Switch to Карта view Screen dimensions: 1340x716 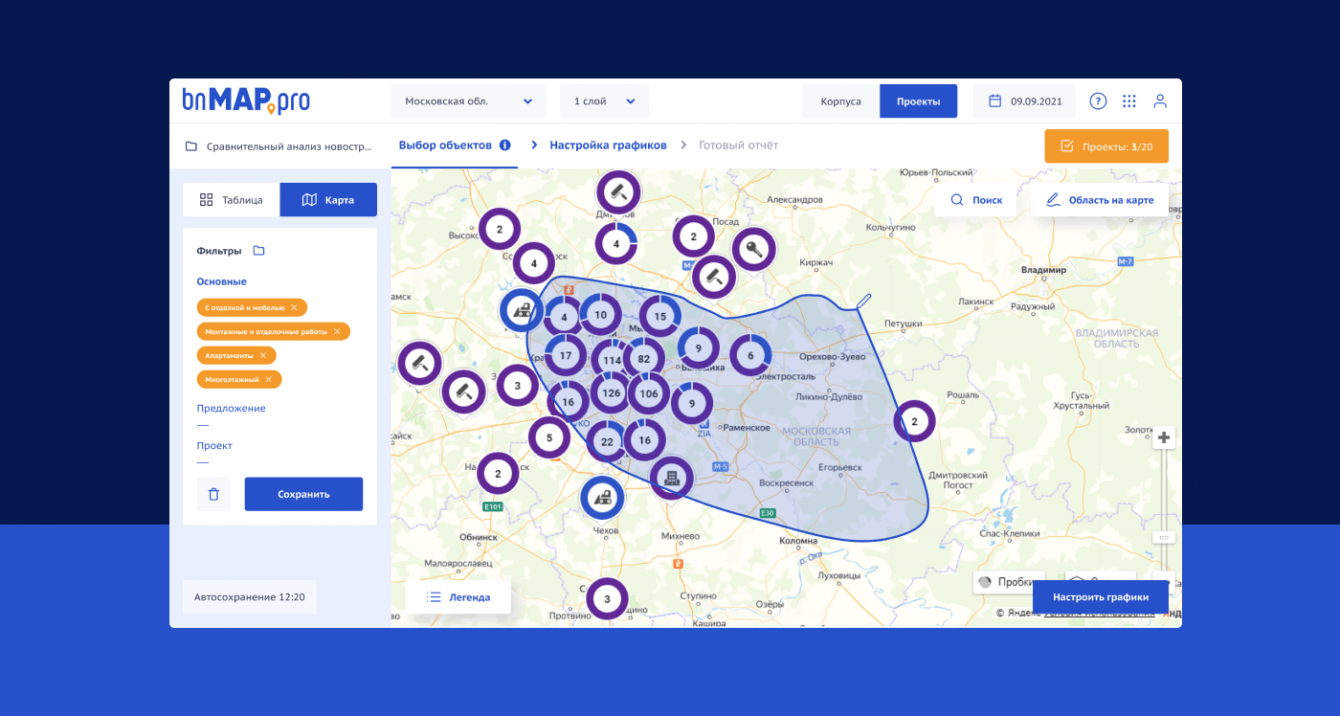(x=328, y=200)
